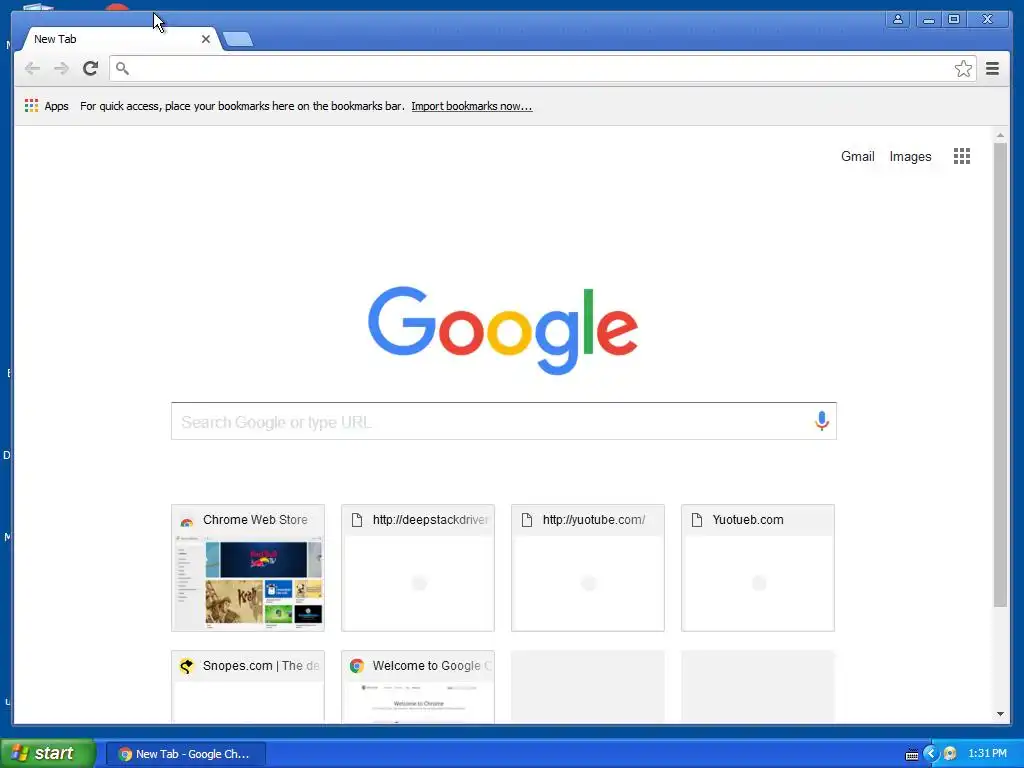1024x768 pixels.
Task: Open the http://deepstackdriver tile
Action: [418, 568]
